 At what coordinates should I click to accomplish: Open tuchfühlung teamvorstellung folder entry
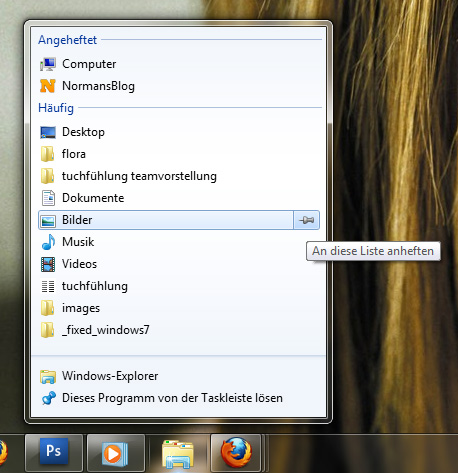pos(179,176)
